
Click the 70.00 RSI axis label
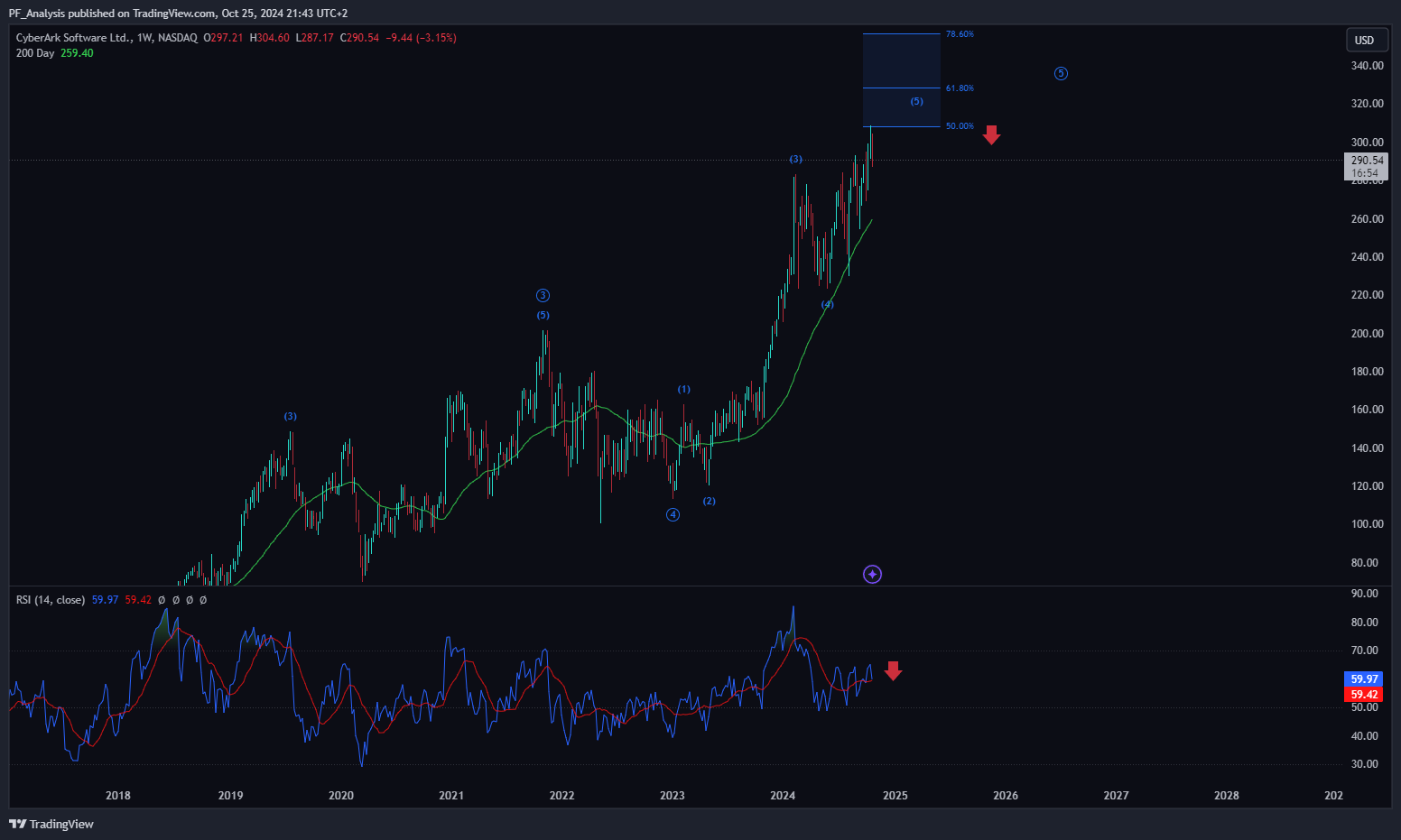tap(1364, 650)
